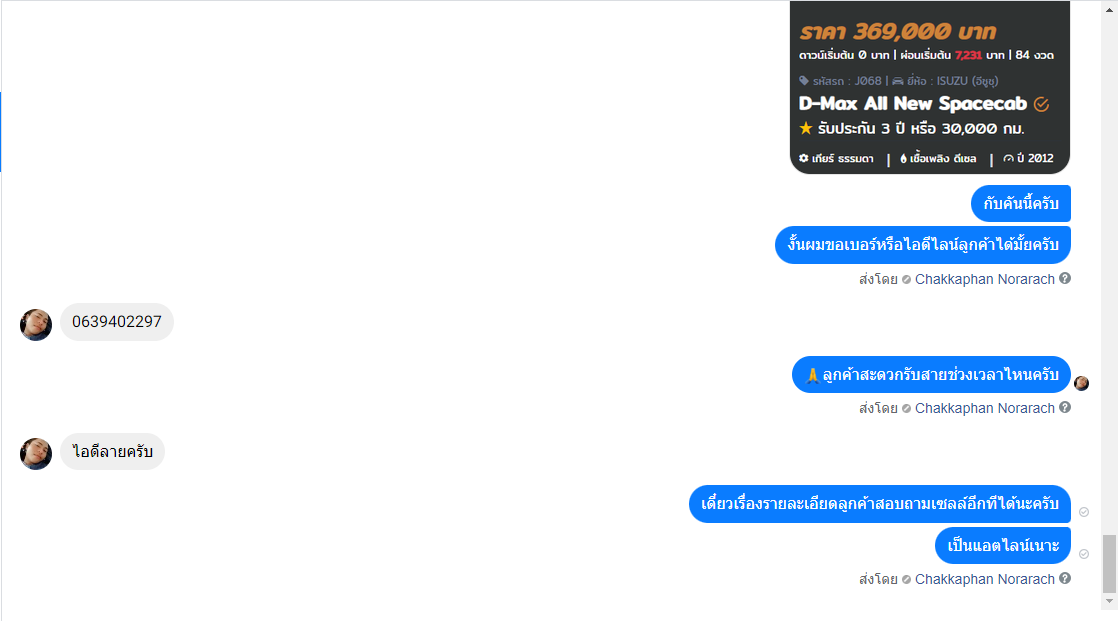Click delivered checkmark beside the 'เดี๋ยวเรื่องรายละเอียด' message
This screenshot has height=621, width=1118.
click(x=1084, y=512)
